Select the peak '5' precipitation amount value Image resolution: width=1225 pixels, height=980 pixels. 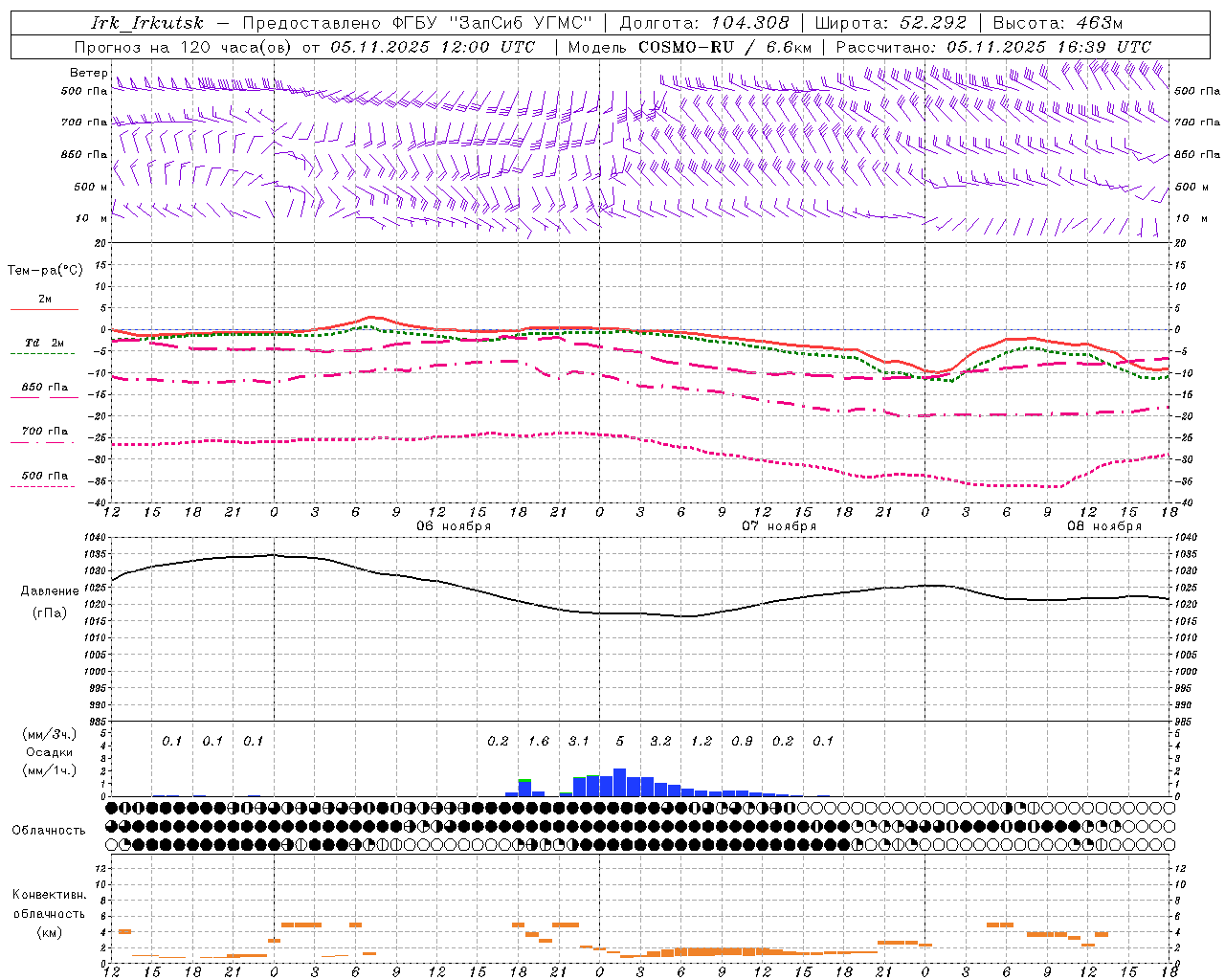pos(620,741)
